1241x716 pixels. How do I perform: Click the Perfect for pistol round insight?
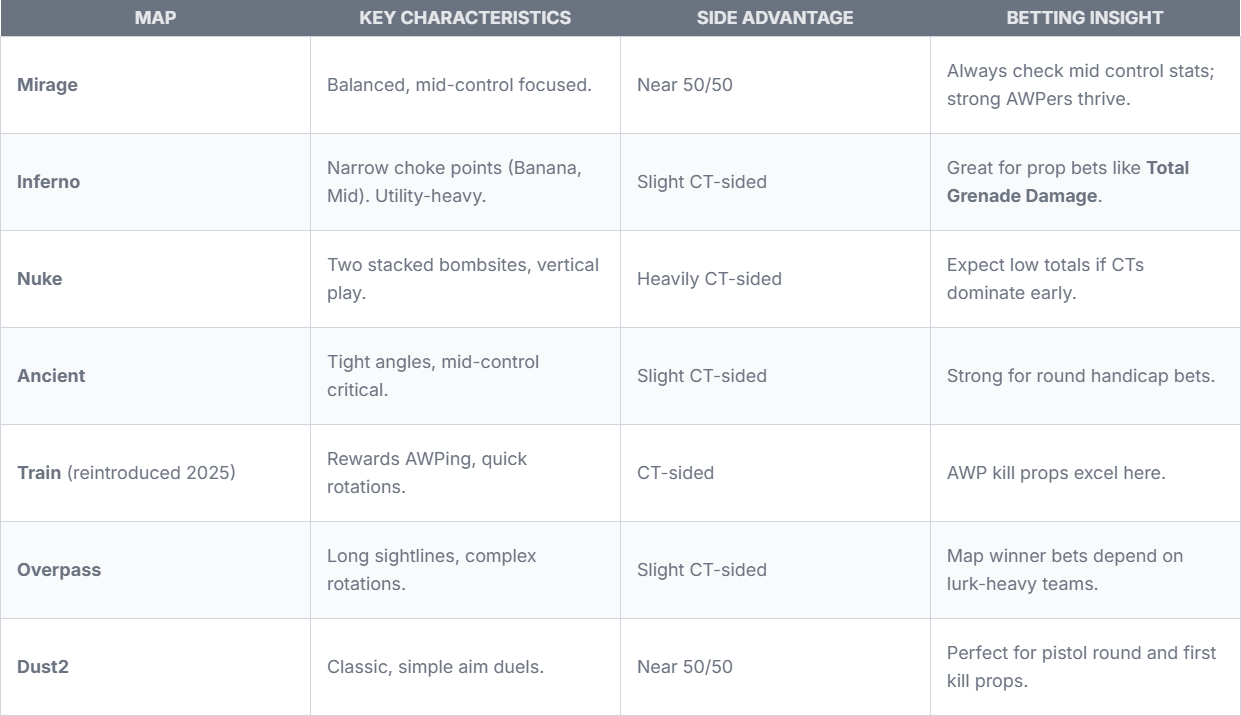click(x=1081, y=667)
